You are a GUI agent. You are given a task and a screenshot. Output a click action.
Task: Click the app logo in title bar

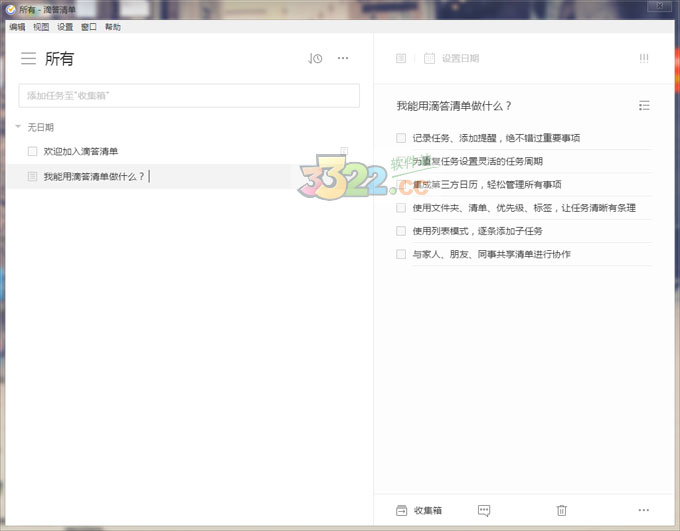[x=10, y=9]
